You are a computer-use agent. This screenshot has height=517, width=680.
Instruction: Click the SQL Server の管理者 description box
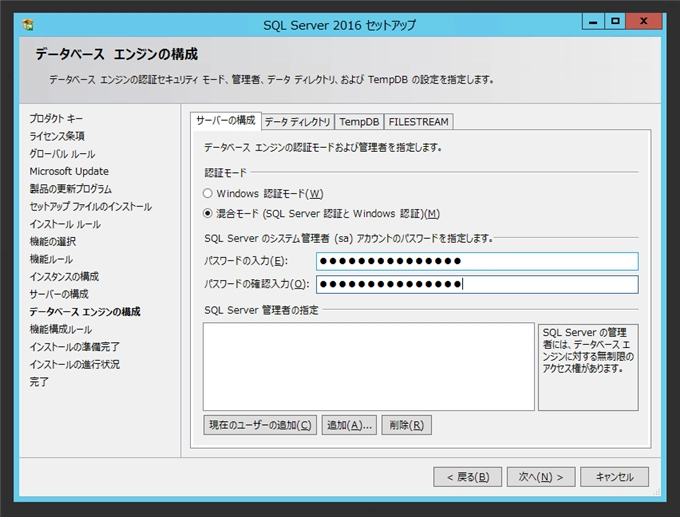click(588, 367)
